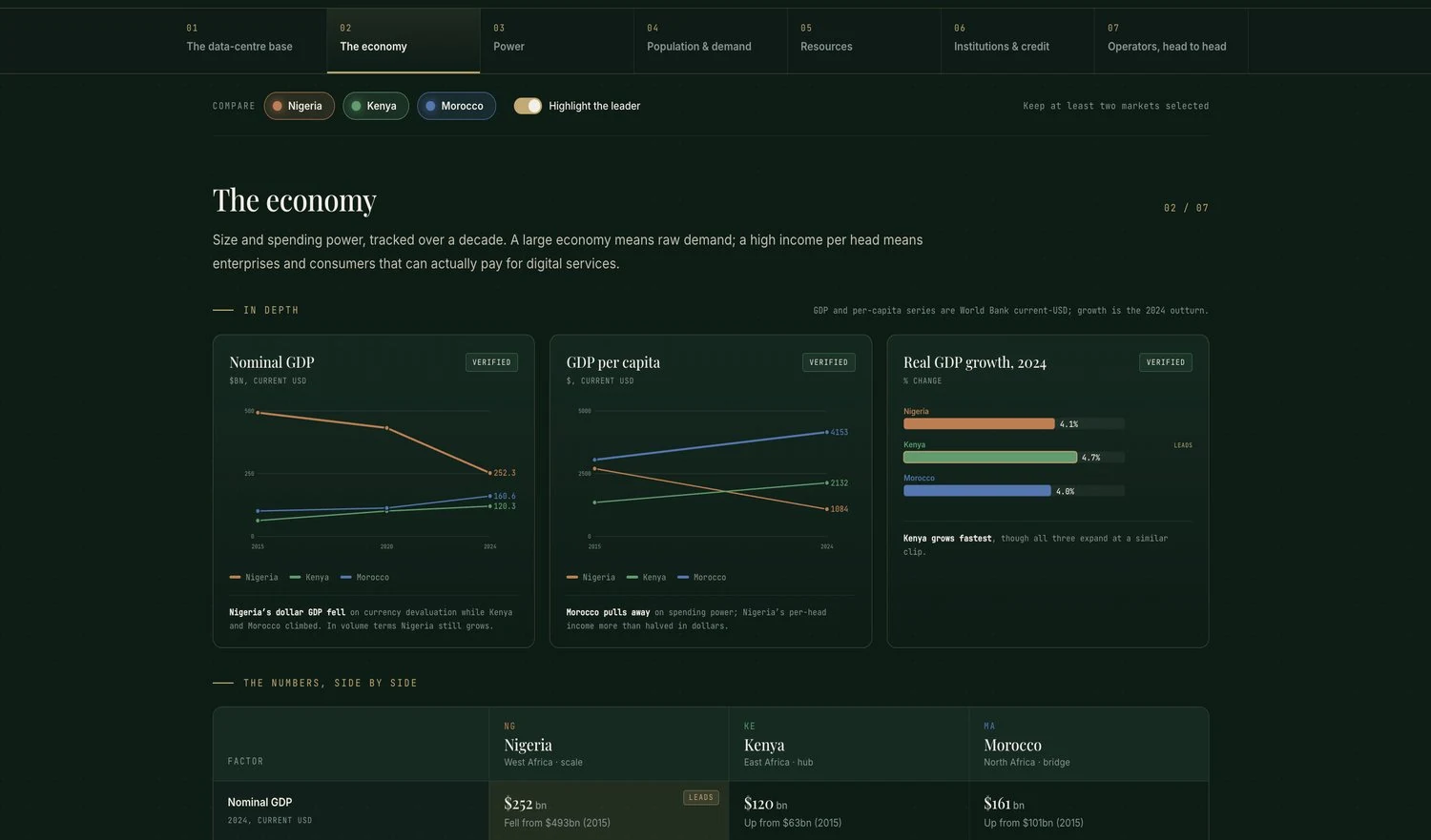Click Morocco legend in Nominal GDP chart

[x=364, y=577]
